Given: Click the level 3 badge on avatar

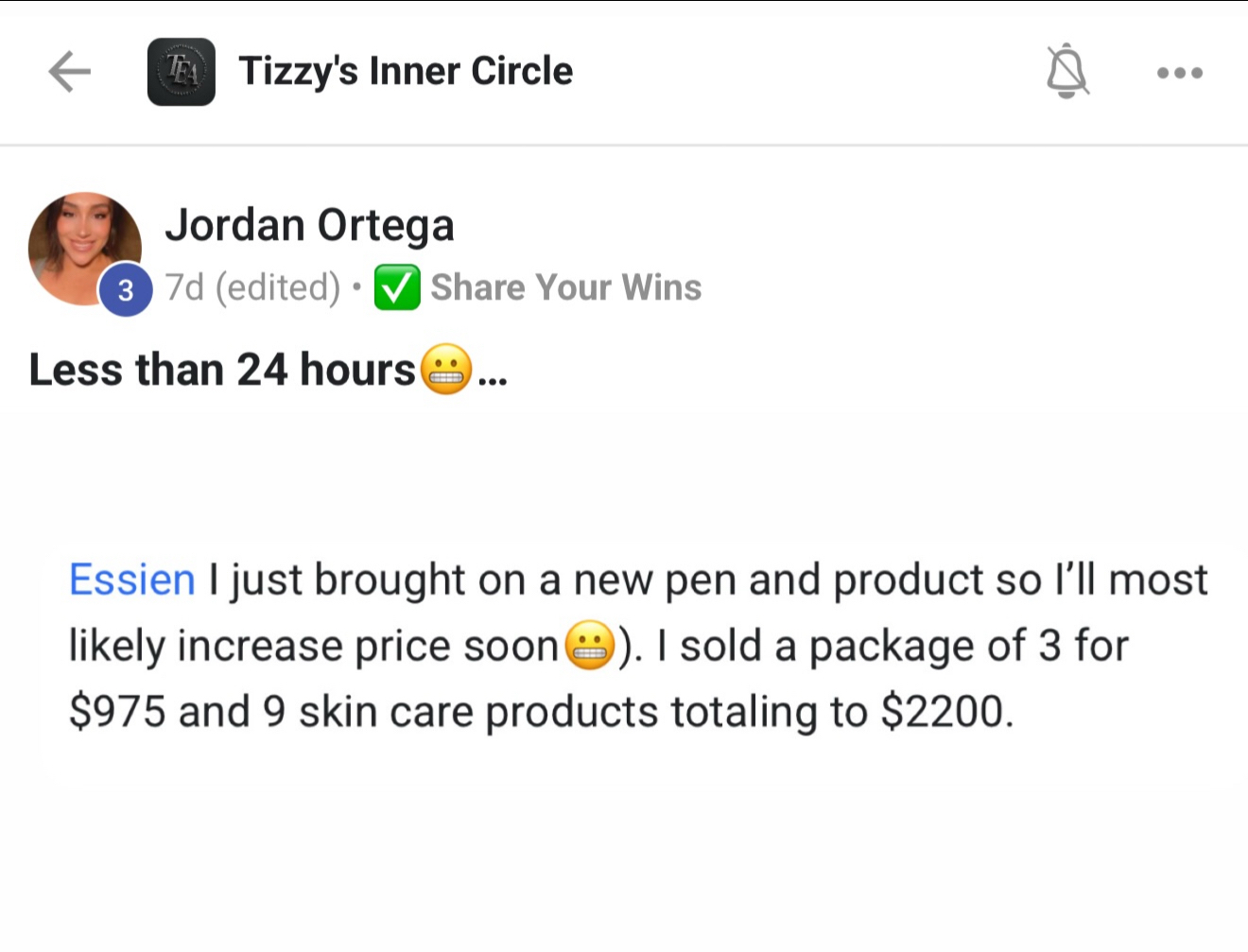Looking at the screenshot, I should click(126, 289).
